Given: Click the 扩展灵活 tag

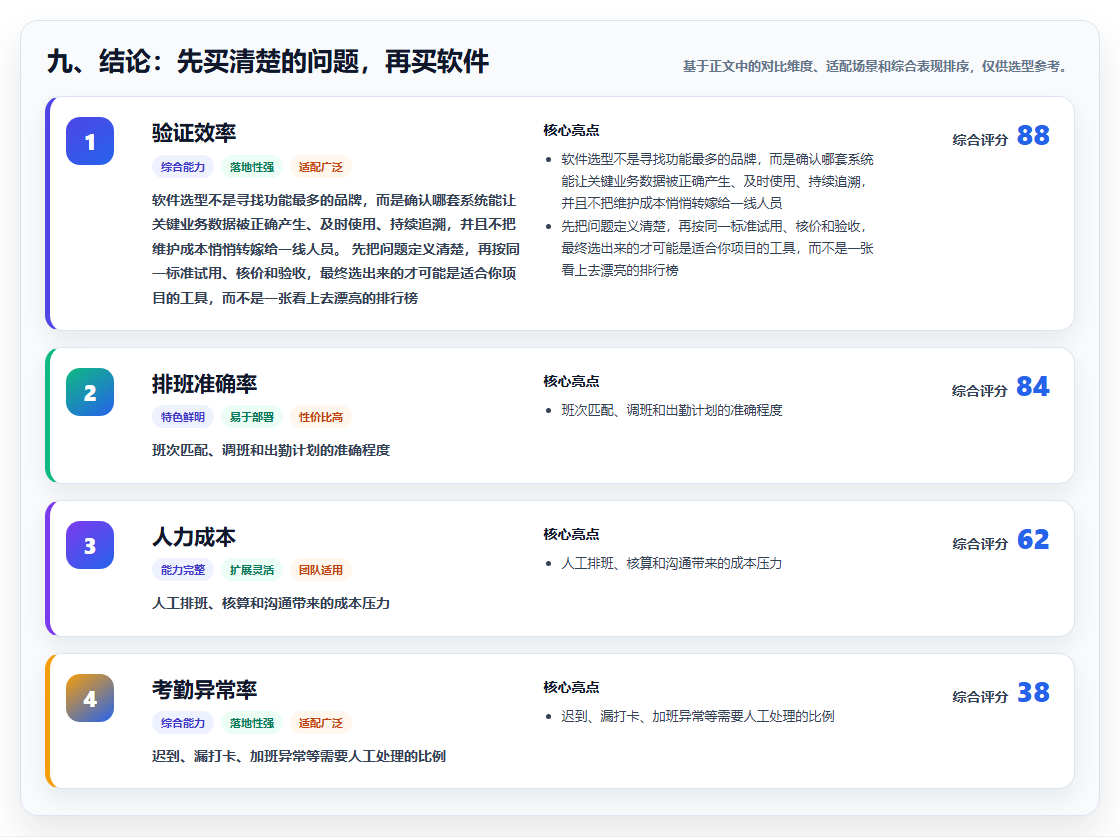Looking at the screenshot, I should tap(251, 570).
